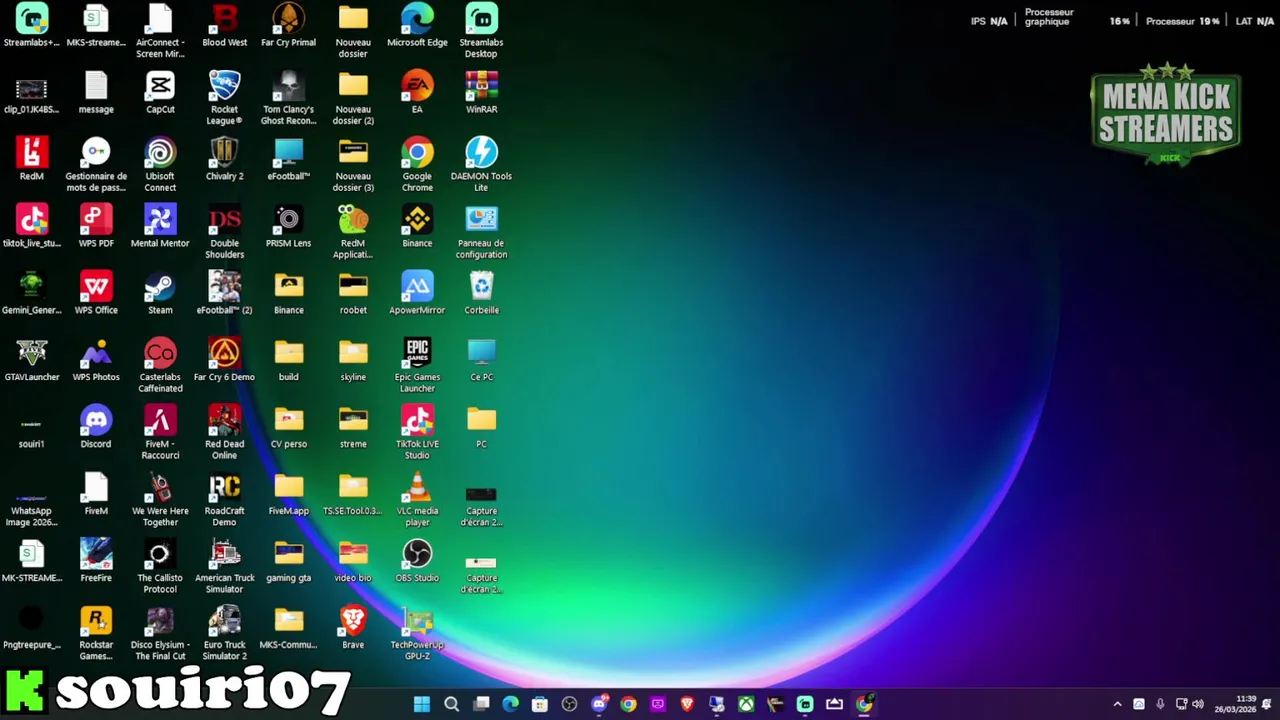Open the volume speaker control
This screenshot has width=1280, height=720.
[x=1198, y=704]
